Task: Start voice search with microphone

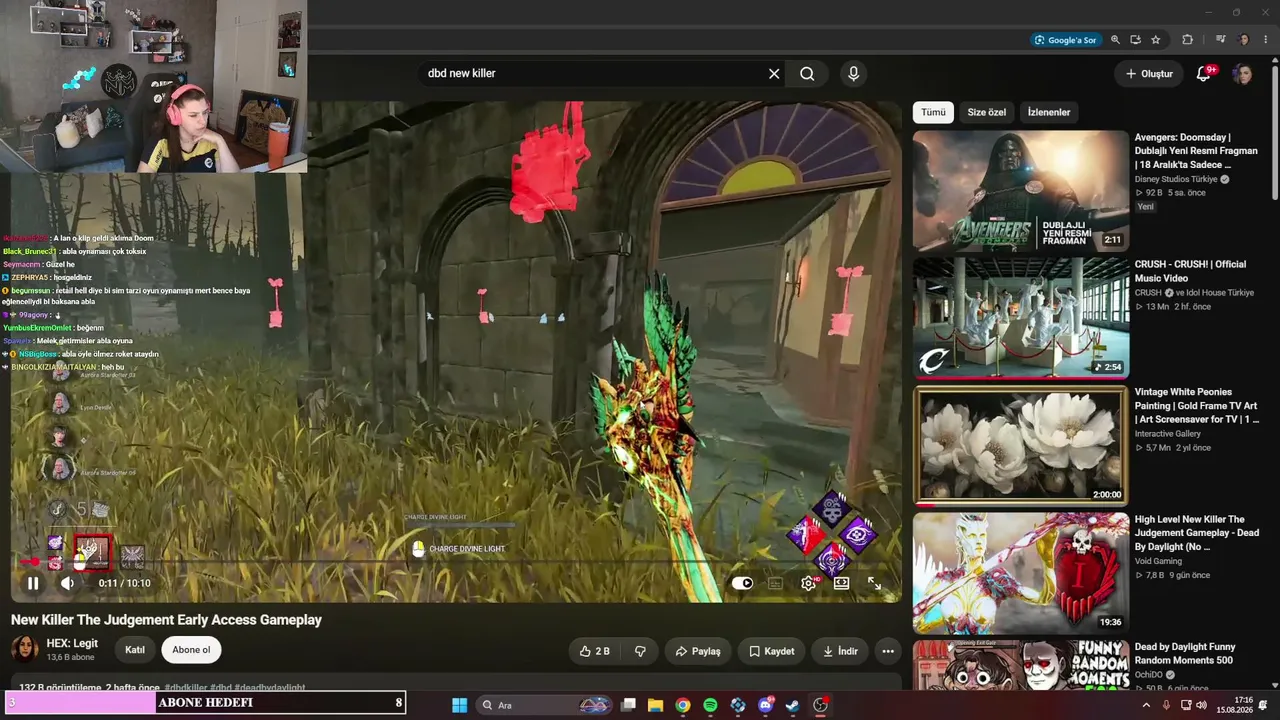Action: pyautogui.click(x=853, y=73)
